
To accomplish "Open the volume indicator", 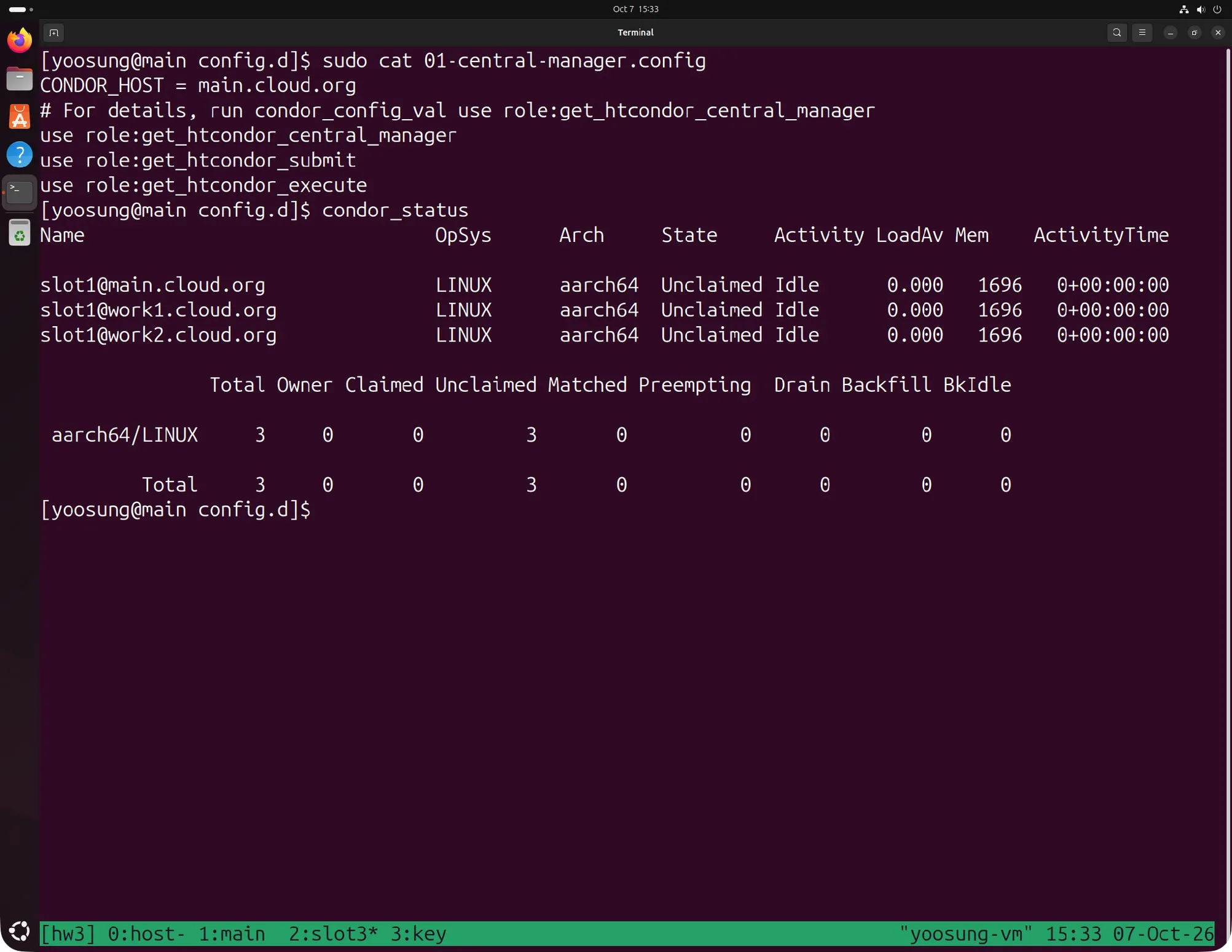I will pos(1201,9).
